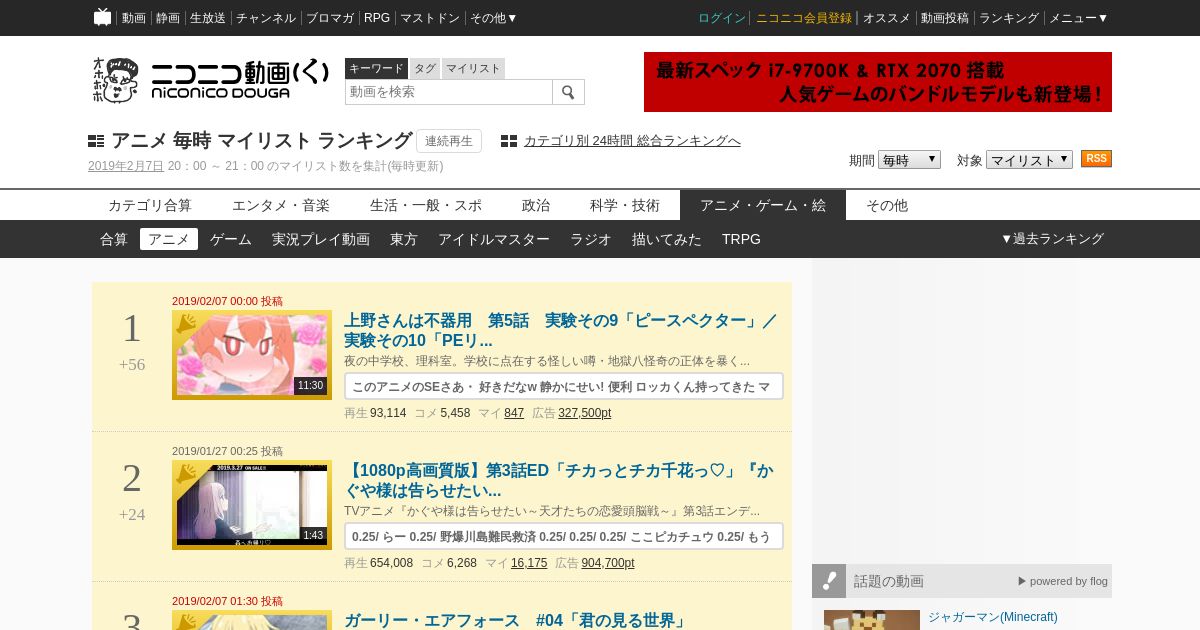Select 合算 subcategory

point(114,239)
